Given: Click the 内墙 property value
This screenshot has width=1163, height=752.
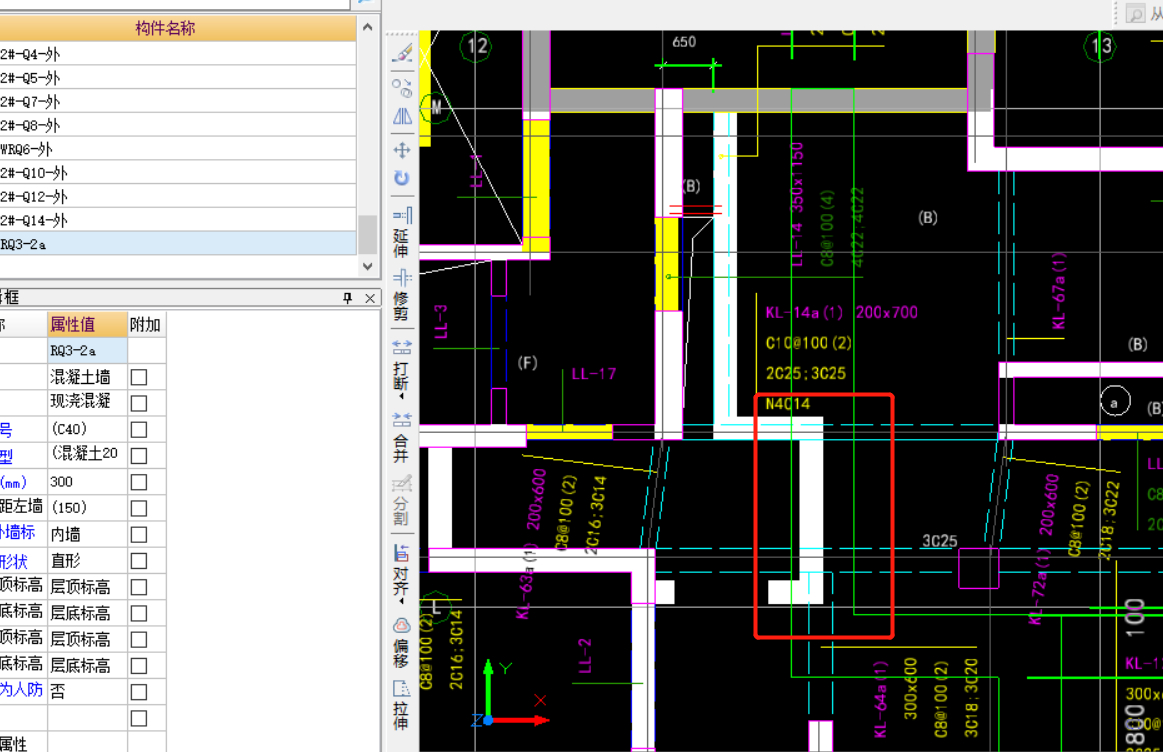Looking at the screenshot, I should 87,535.
